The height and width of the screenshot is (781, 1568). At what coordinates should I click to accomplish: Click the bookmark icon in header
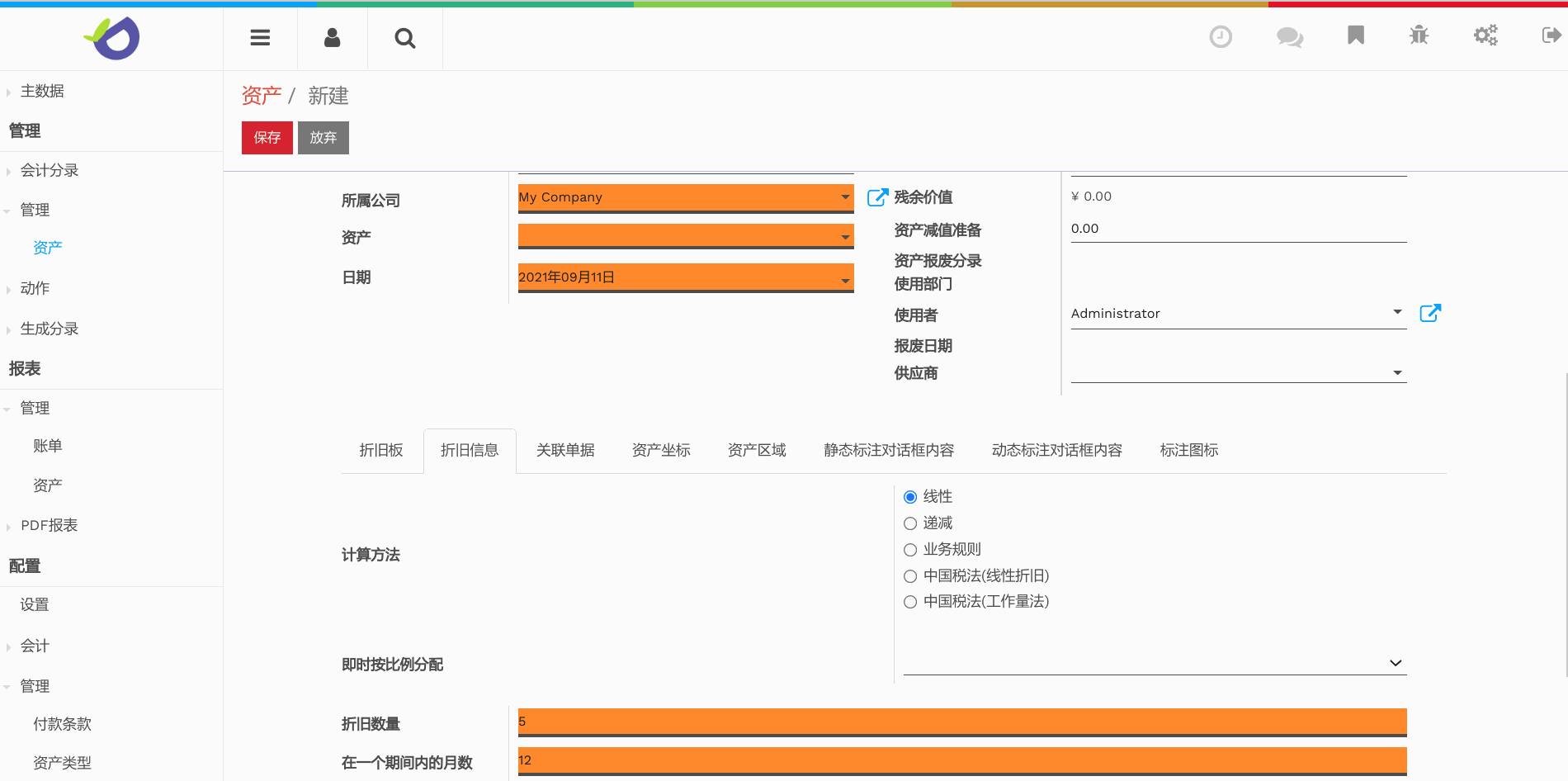(x=1355, y=35)
